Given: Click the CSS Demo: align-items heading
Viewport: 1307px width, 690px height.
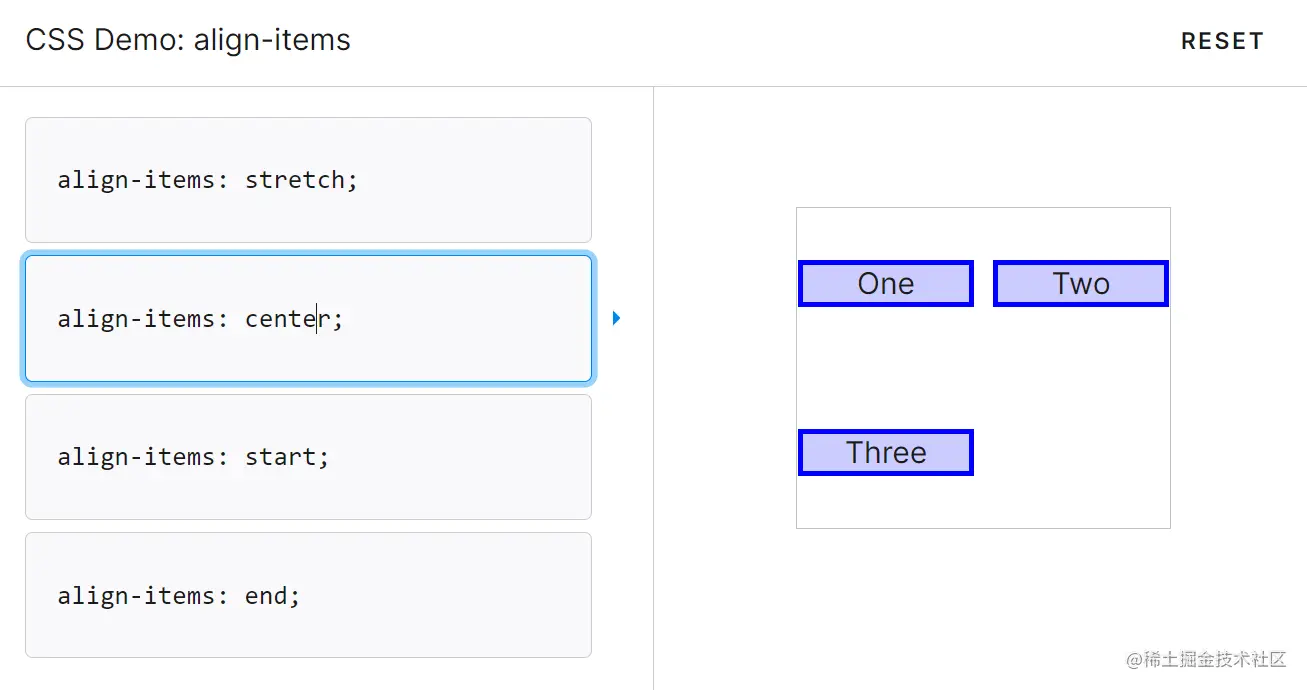Looking at the screenshot, I should pos(188,40).
